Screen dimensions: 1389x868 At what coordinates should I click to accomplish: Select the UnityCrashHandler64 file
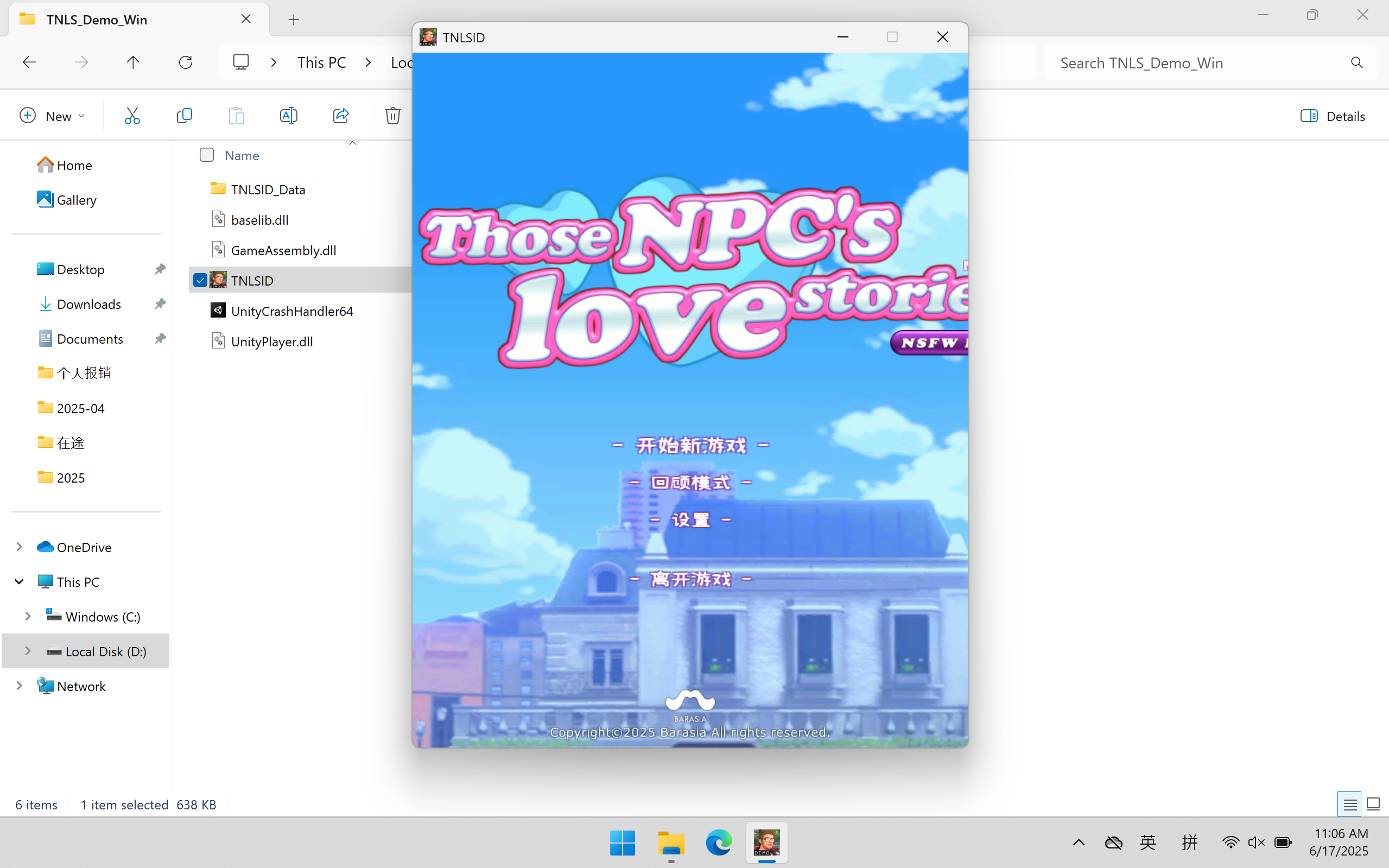pos(291,311)
